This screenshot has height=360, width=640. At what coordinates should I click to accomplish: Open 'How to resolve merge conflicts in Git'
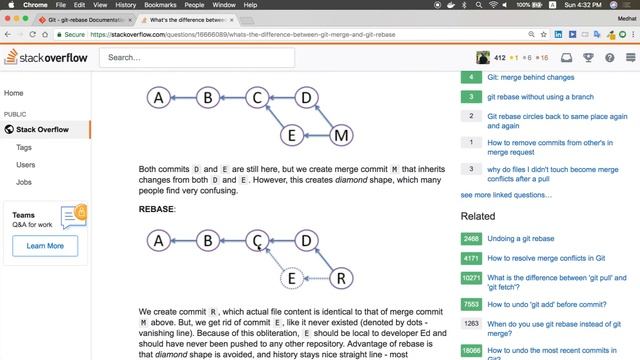click(x=546, y=258)
